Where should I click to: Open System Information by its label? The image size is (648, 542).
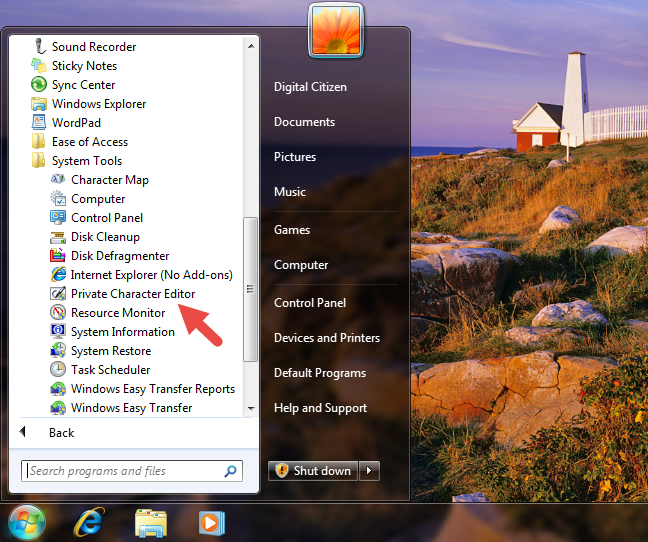pyautogui.click(x=123, y=332)
